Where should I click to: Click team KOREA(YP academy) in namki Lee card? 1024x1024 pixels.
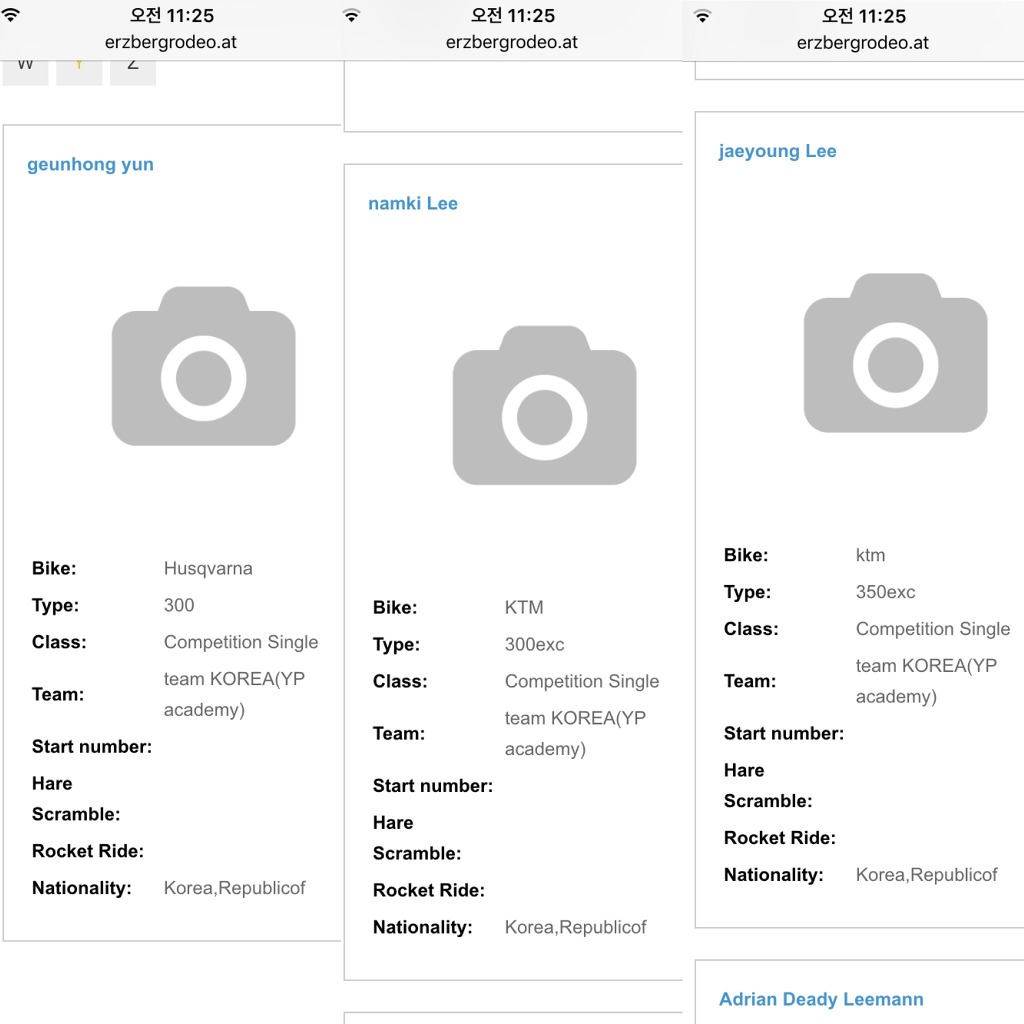575,733
